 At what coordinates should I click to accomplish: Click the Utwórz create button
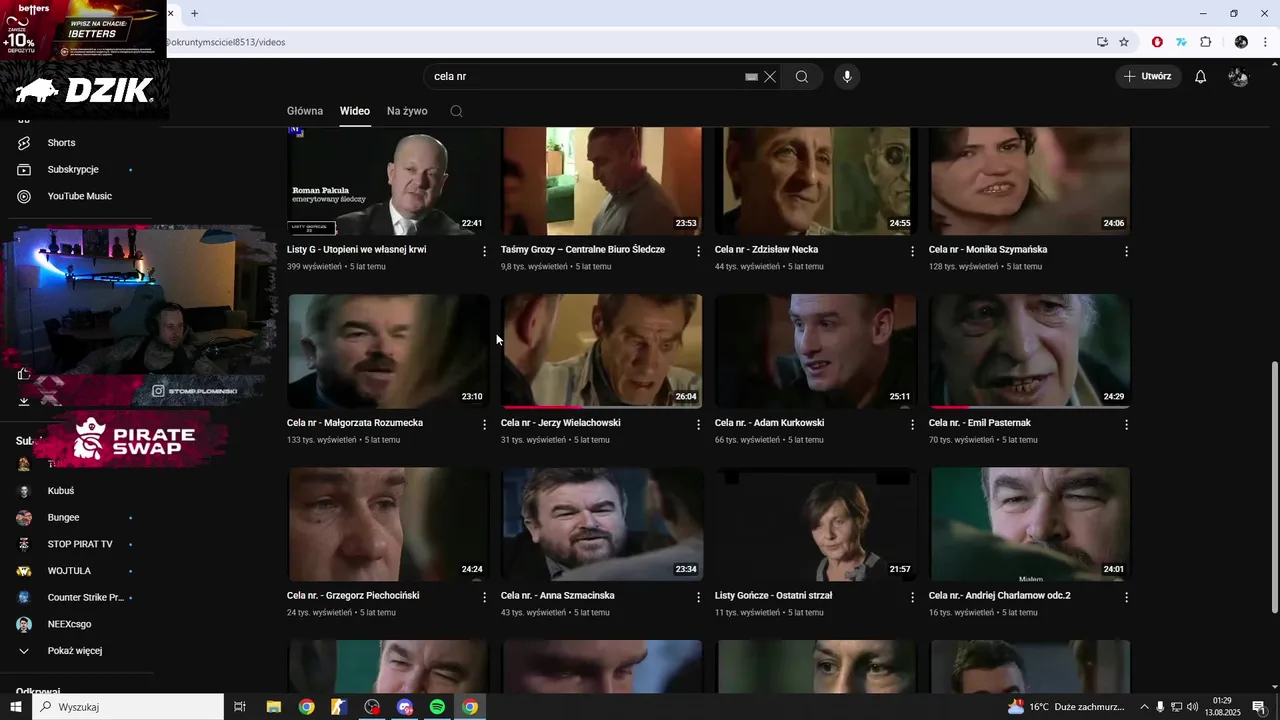1148,77
